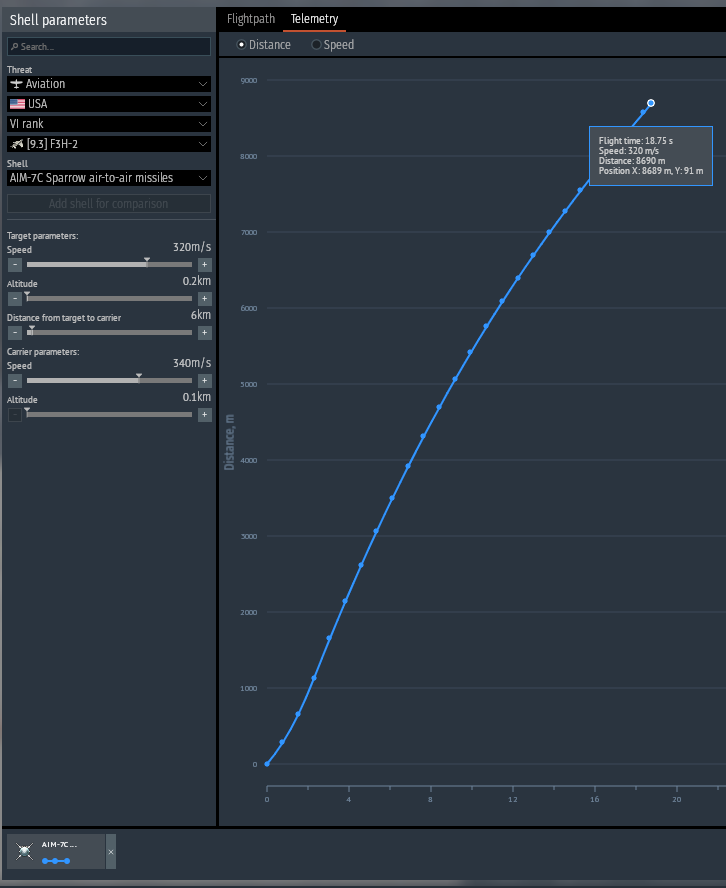This screenshot has height=888, width=726.
Task: Decrease target speed with minus button
Action: pos(15,265)
